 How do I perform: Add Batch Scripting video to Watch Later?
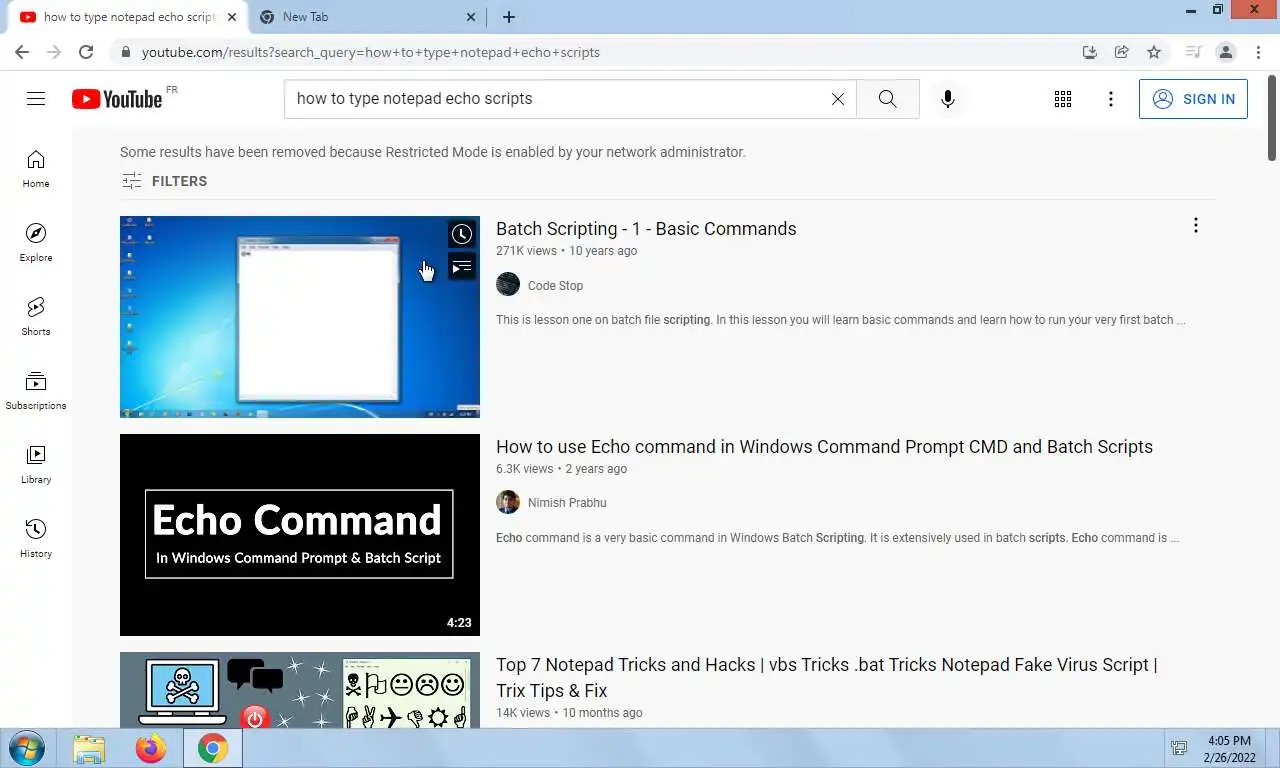tap(461, 234)
